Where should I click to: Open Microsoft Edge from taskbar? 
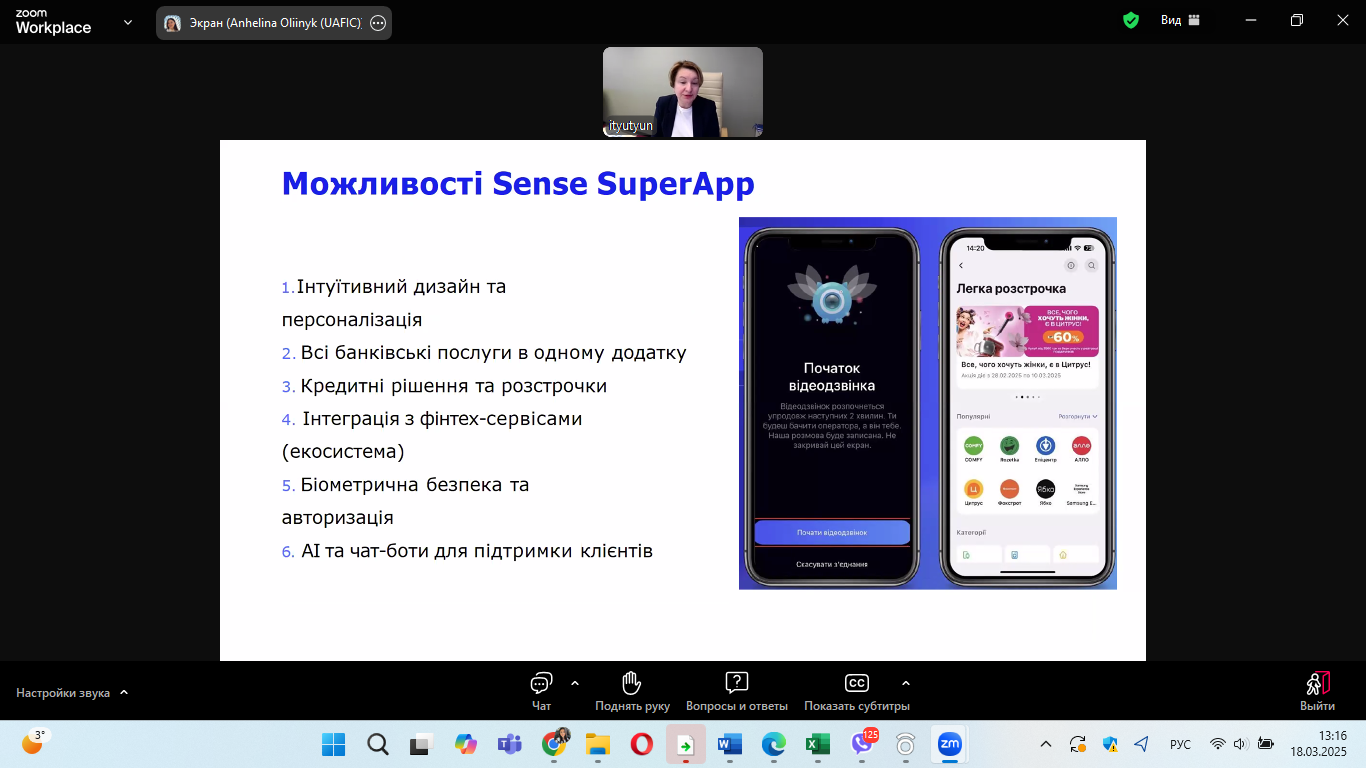coord(774,744)
